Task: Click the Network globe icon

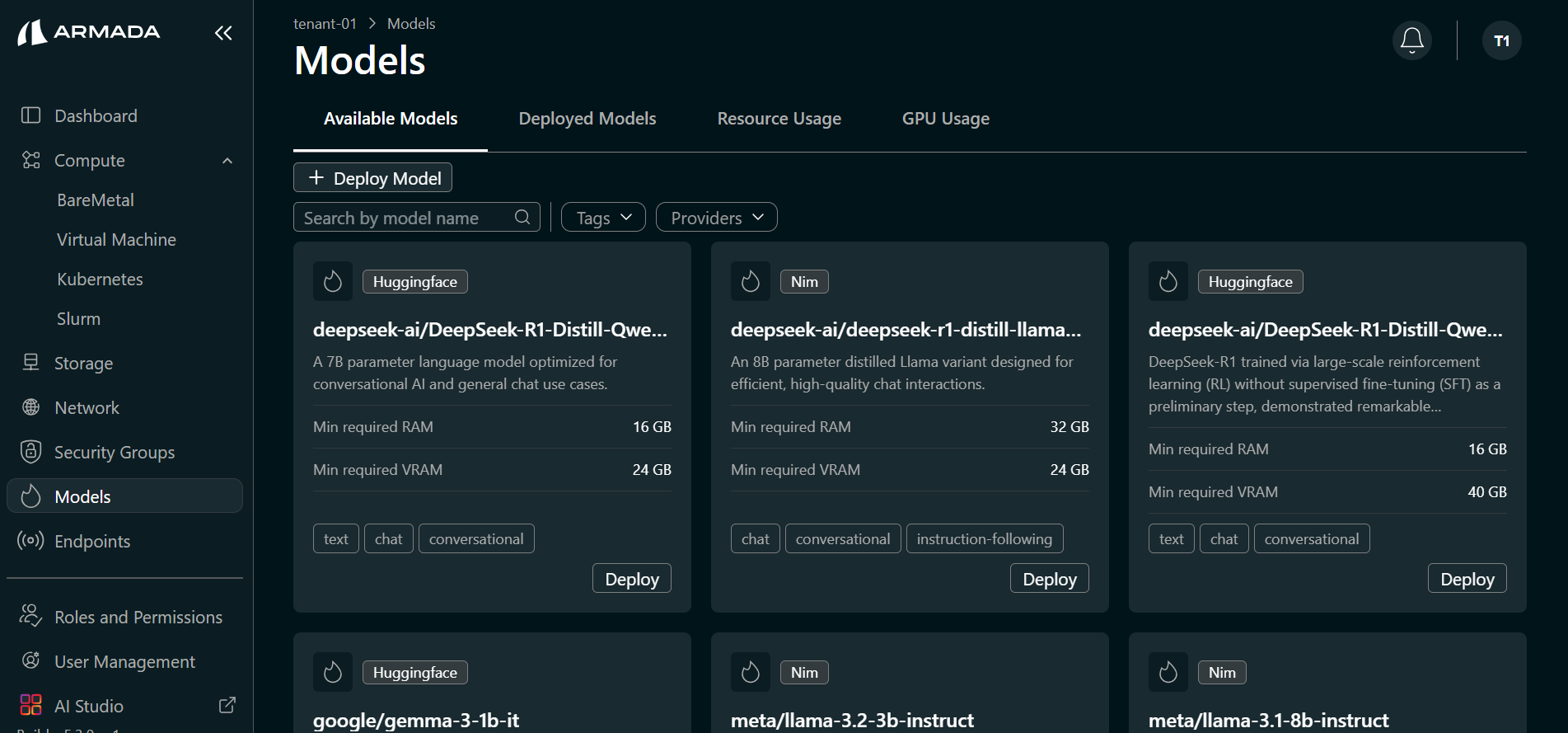Action: tap(30, 407)
